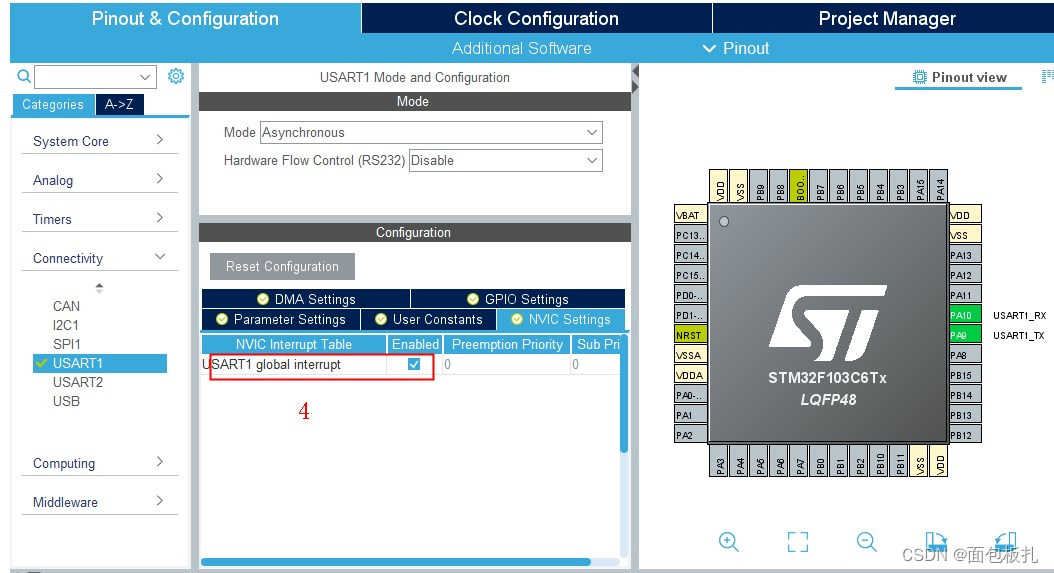Select CAN in Connectivity list
Image resolution: width=1054 pixels, height=573 pixels.
tap(67, 306)
